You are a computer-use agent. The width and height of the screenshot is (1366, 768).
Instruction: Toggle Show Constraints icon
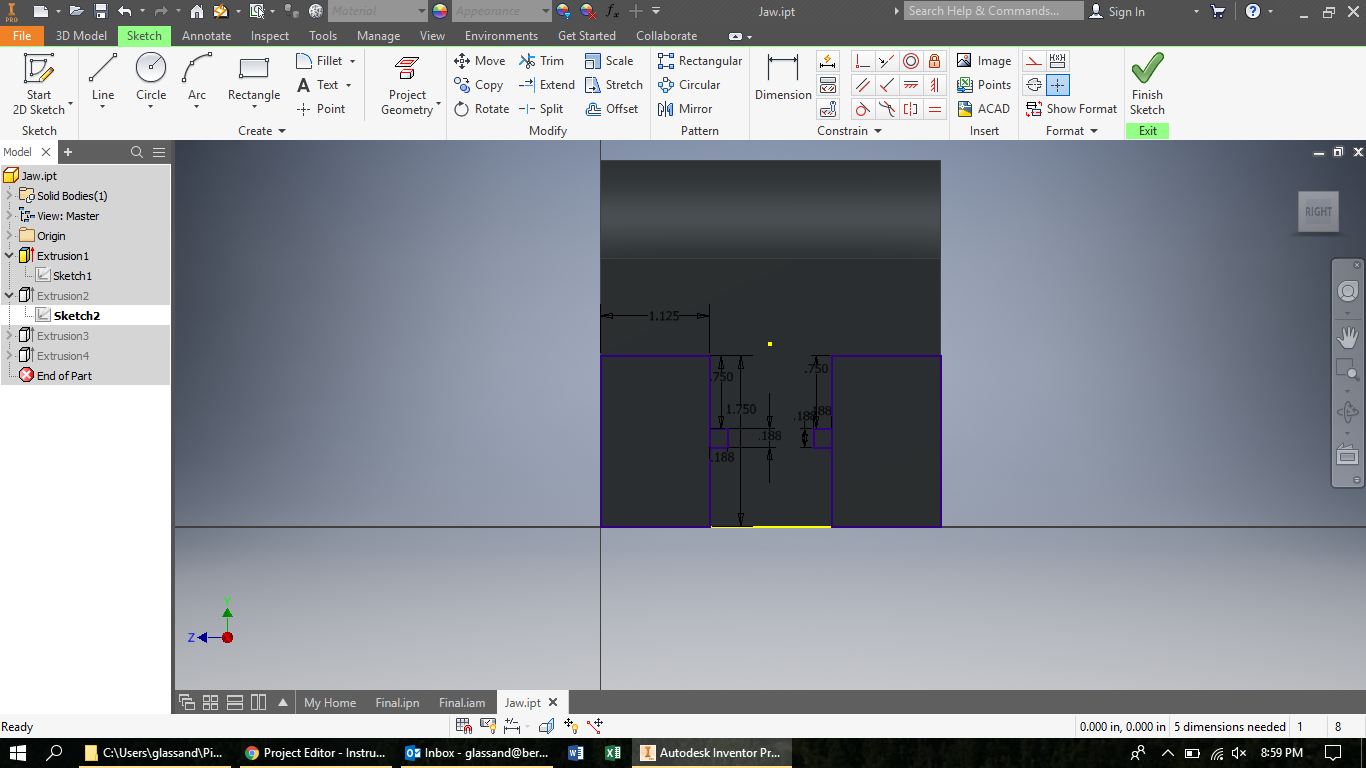point(827,85)
